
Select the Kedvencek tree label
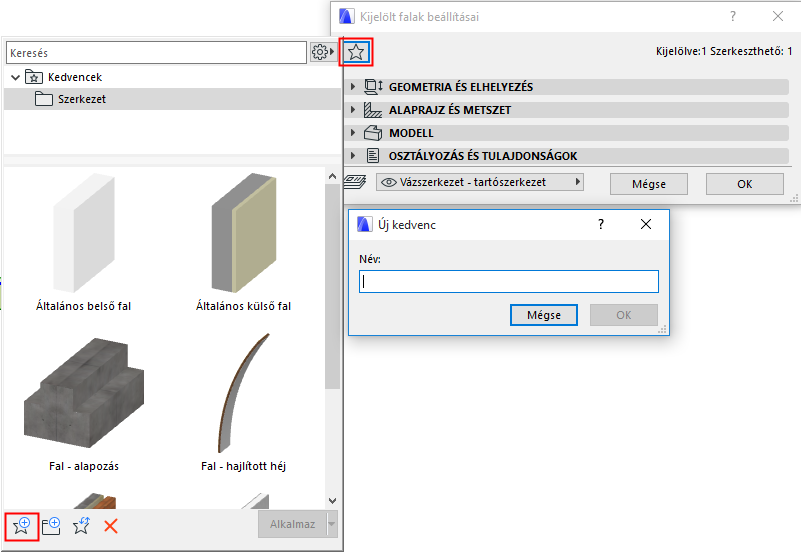pyautogui.click(x=75, y=77)
